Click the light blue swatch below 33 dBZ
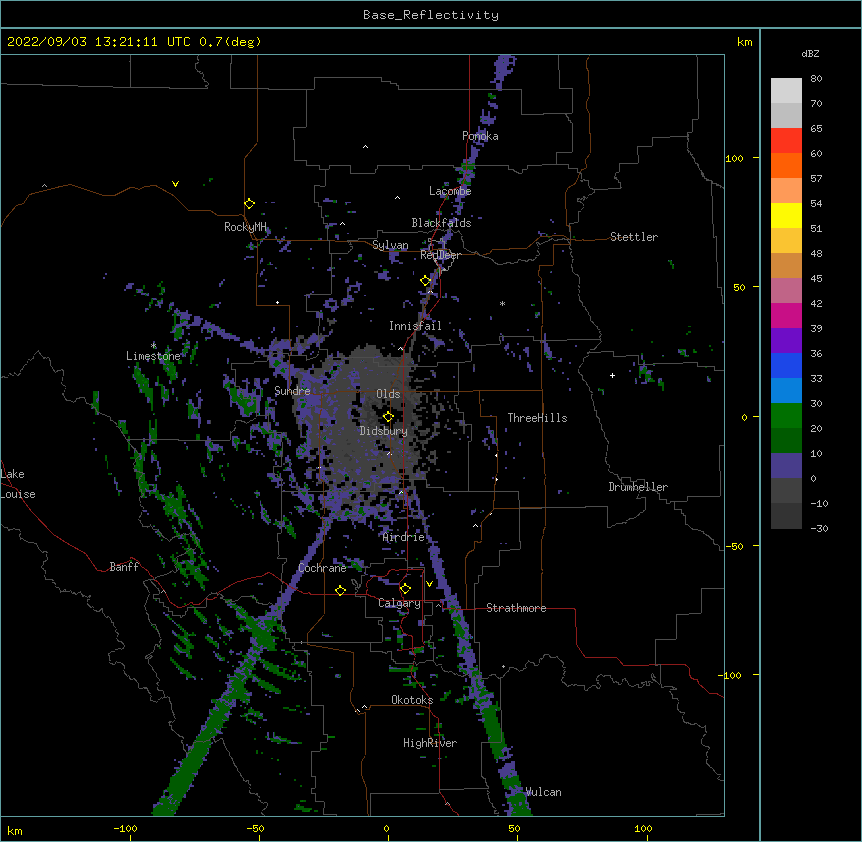862x842 pixels. click(786, 391)
